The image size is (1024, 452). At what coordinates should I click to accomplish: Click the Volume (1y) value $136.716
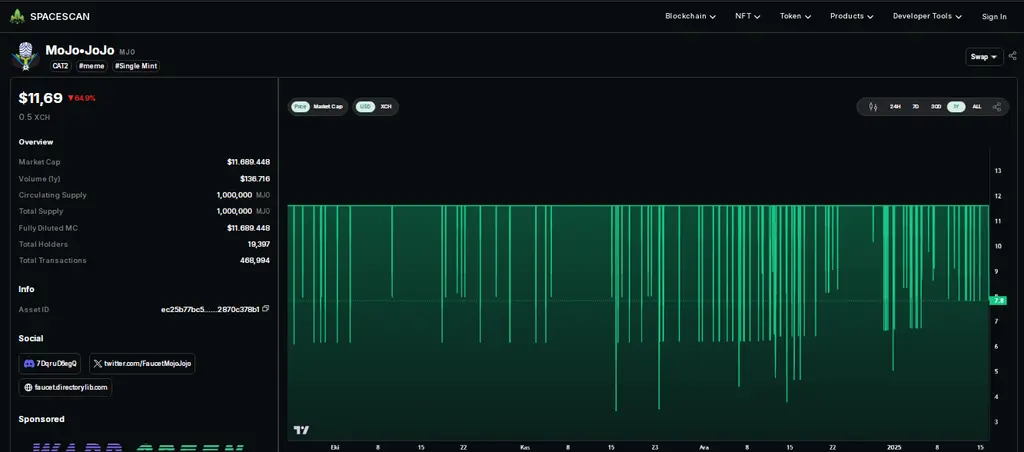255,178
